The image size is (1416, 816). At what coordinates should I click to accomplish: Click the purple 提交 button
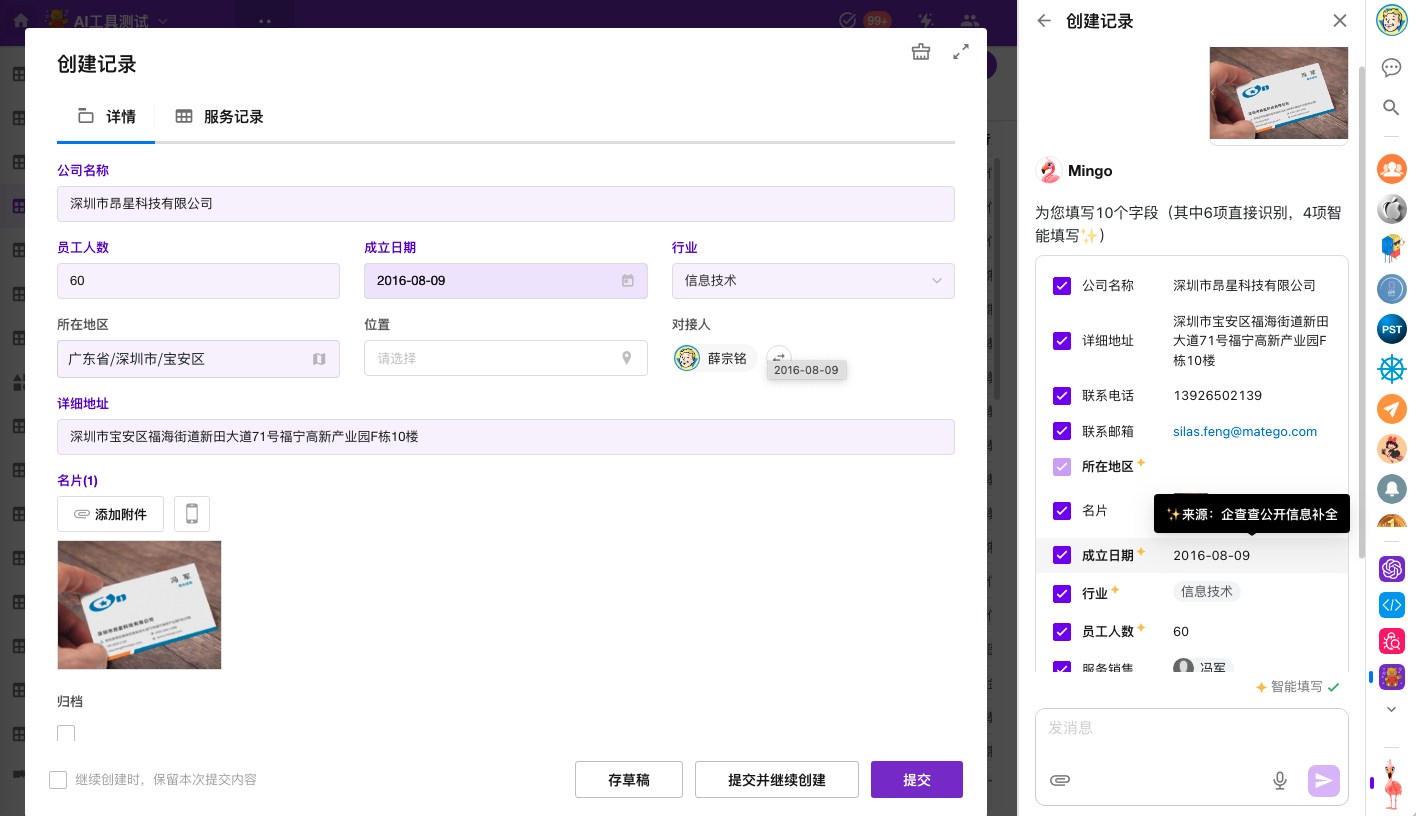tap(916, 780)
